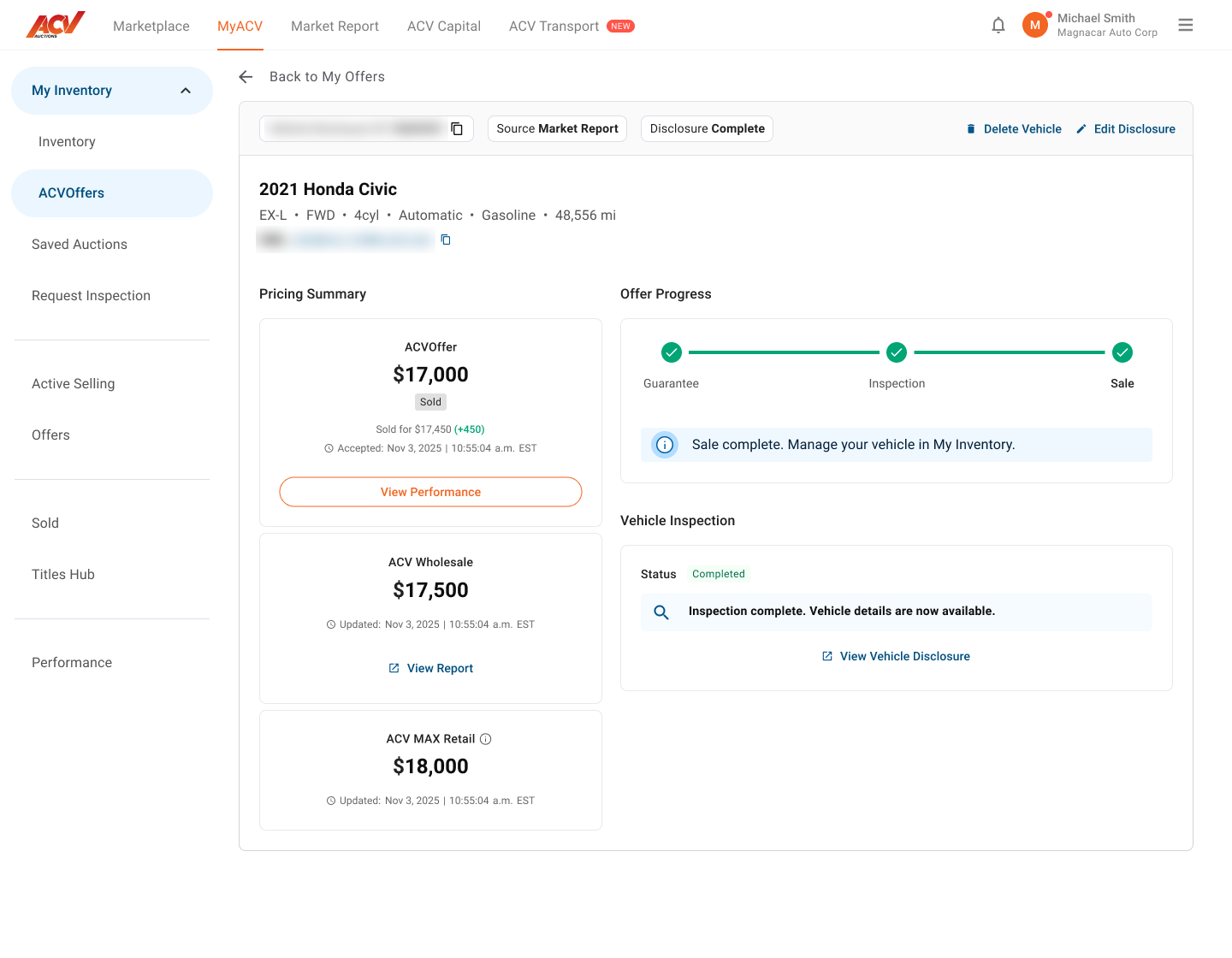Copy the blurred vehicle identifier in header
The image size is (1232, 958).
pos(457,128)
